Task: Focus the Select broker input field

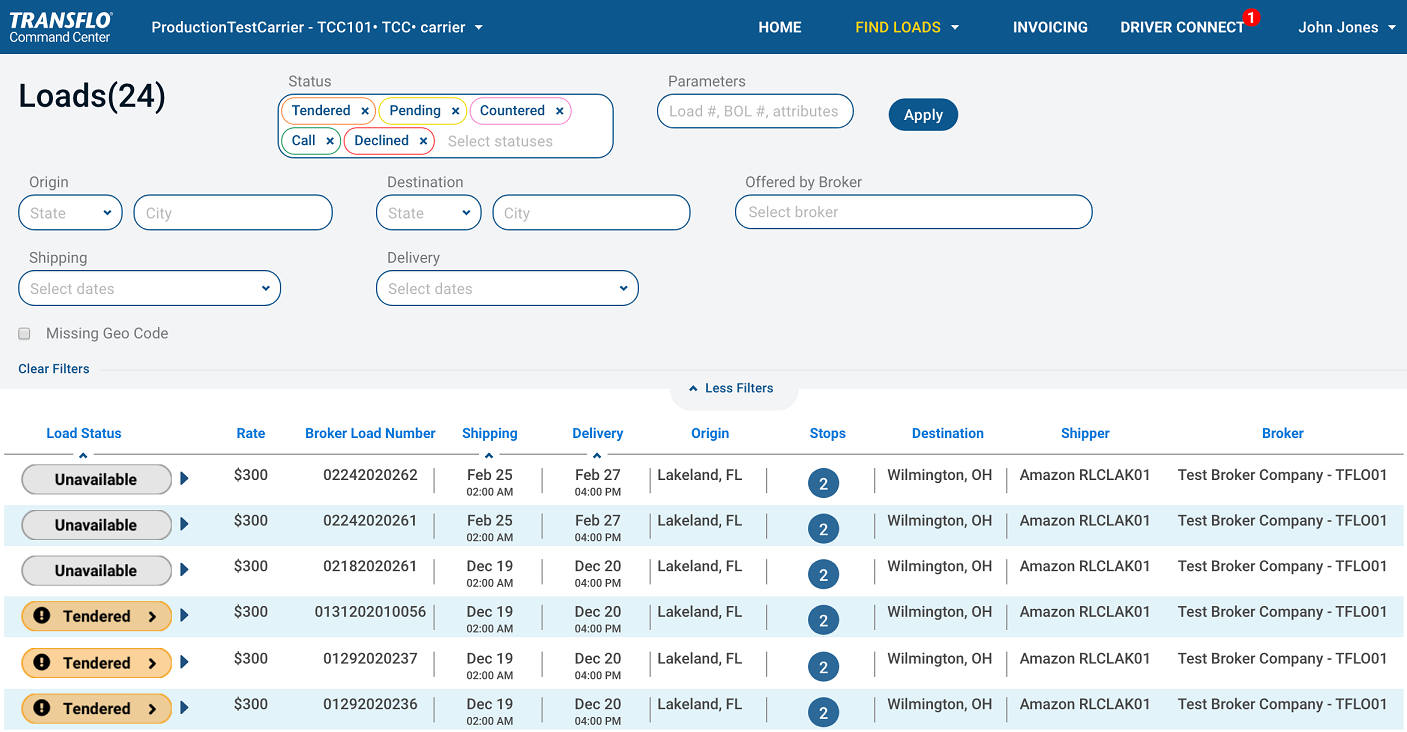Action: pyautogui.click(x=913, y=212)
